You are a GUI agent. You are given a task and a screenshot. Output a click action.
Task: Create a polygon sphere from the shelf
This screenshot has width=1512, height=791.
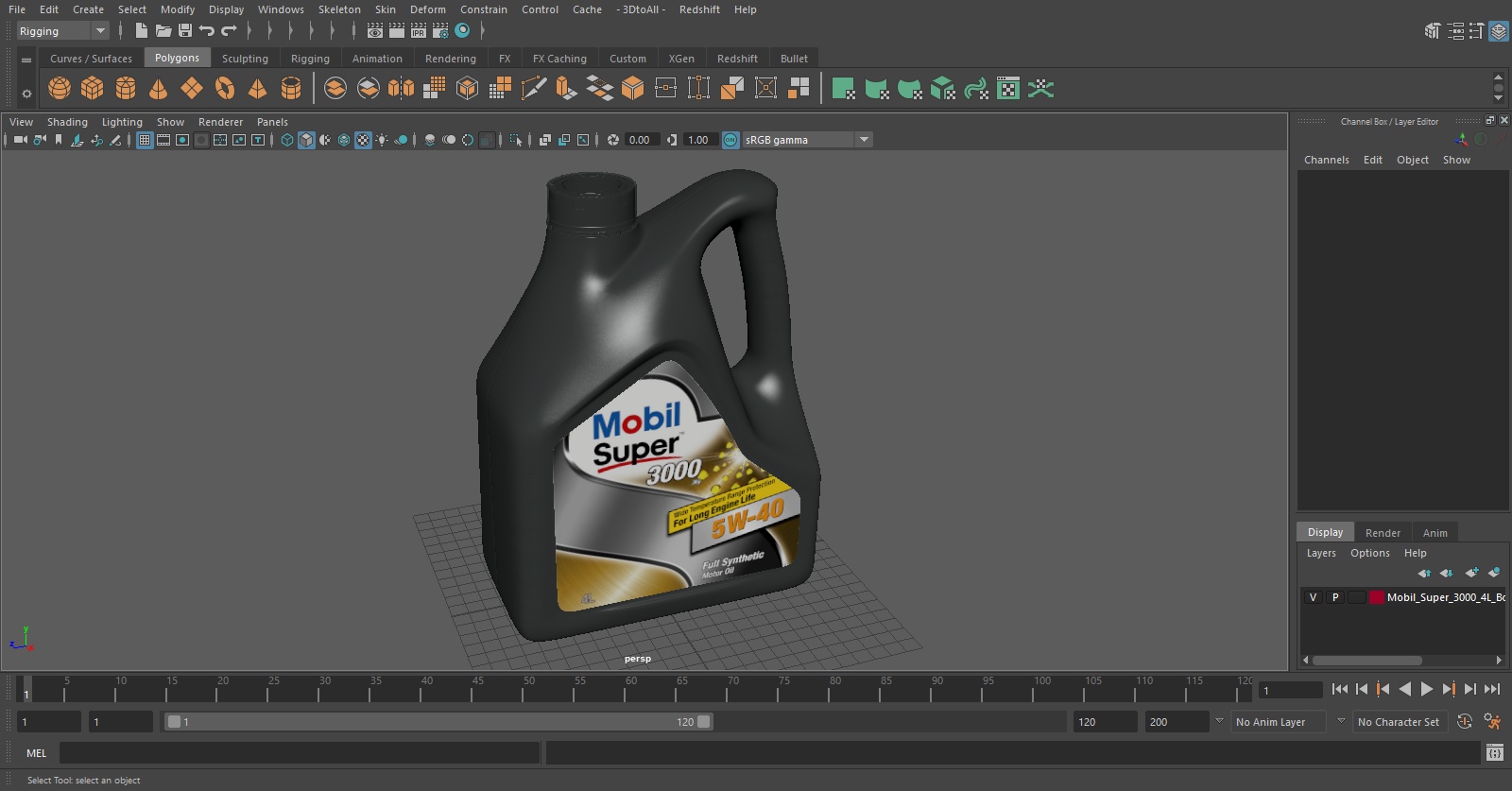pos(60,89)
